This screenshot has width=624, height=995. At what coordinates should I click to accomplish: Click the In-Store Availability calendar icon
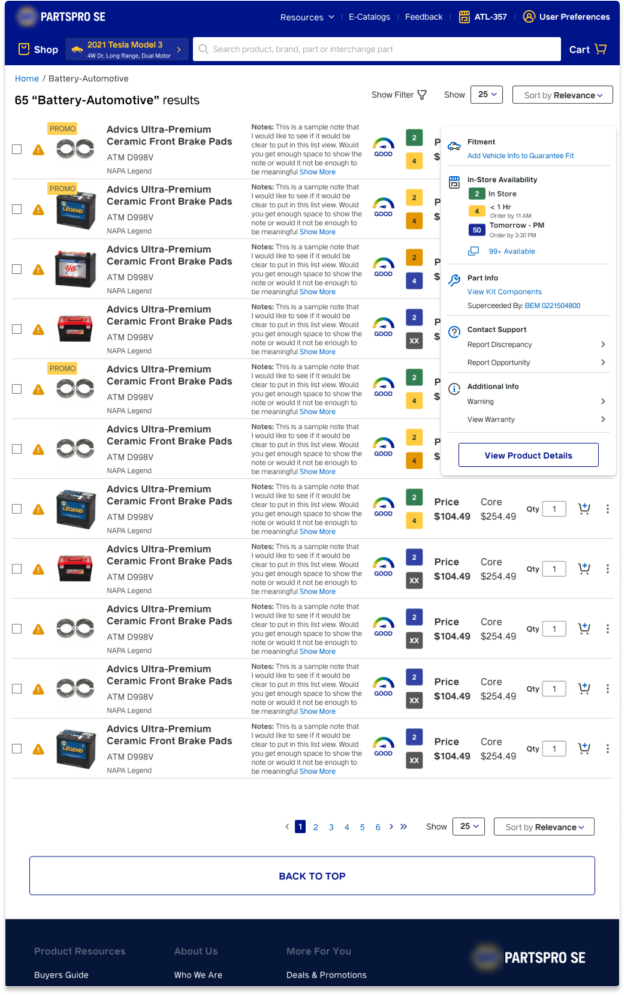click(454, 183)
